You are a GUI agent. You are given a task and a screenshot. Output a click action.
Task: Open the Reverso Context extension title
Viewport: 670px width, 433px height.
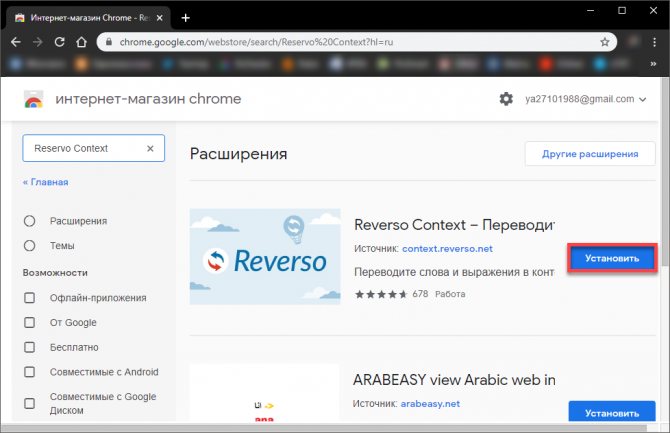[x=454, y=225]
